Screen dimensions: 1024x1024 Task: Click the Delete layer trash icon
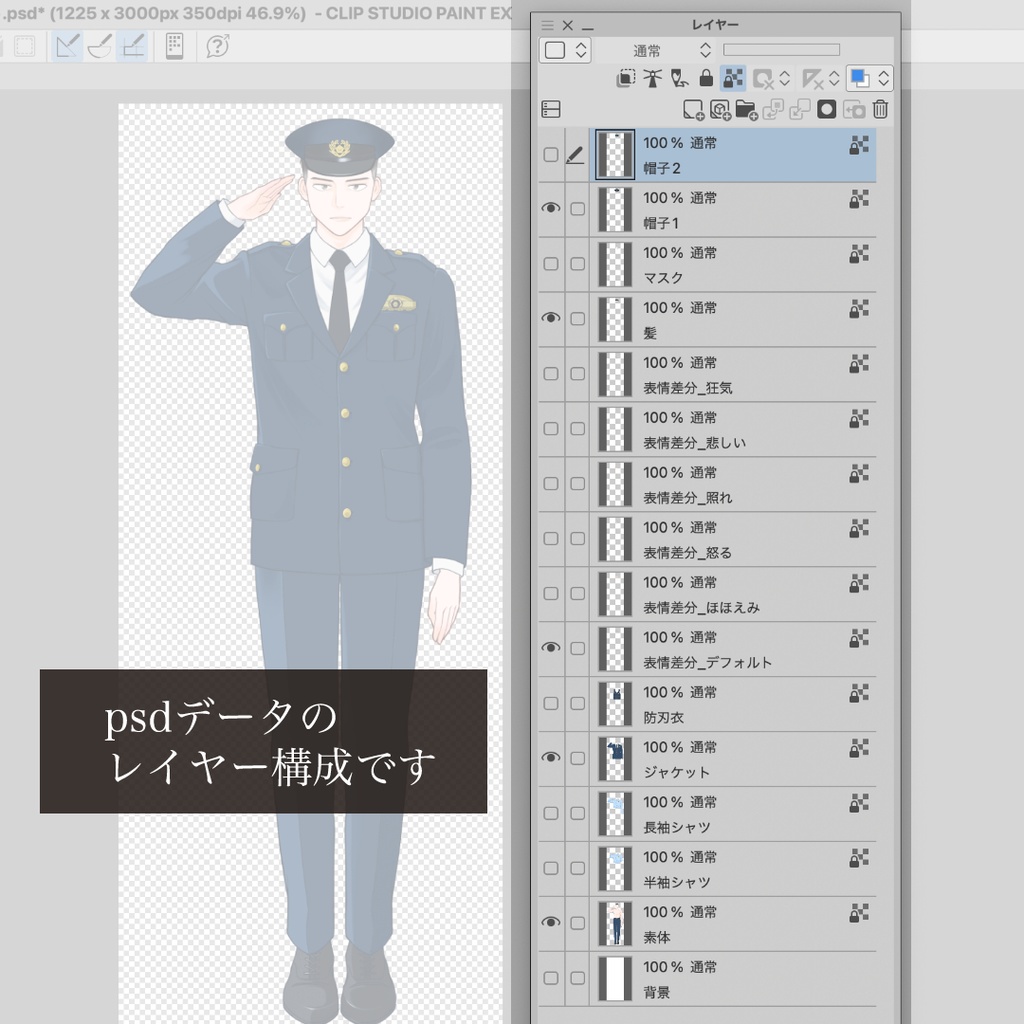pyautogui.click(x=879, y=110)
